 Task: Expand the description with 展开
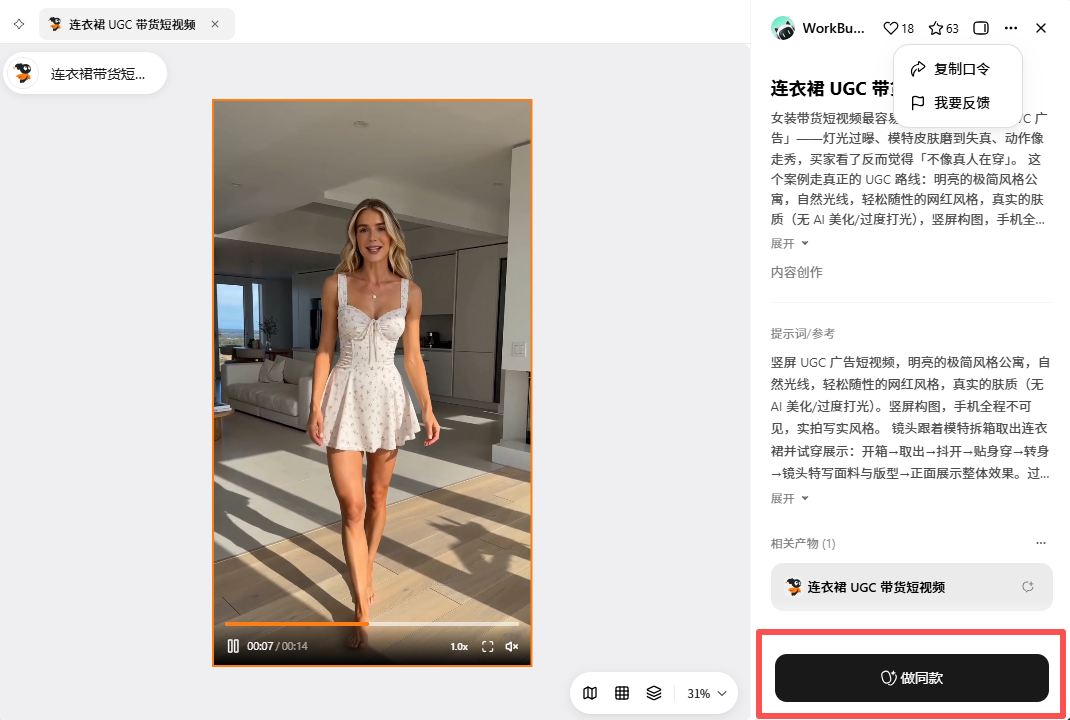pyautogui.click(x=790, y=244)
